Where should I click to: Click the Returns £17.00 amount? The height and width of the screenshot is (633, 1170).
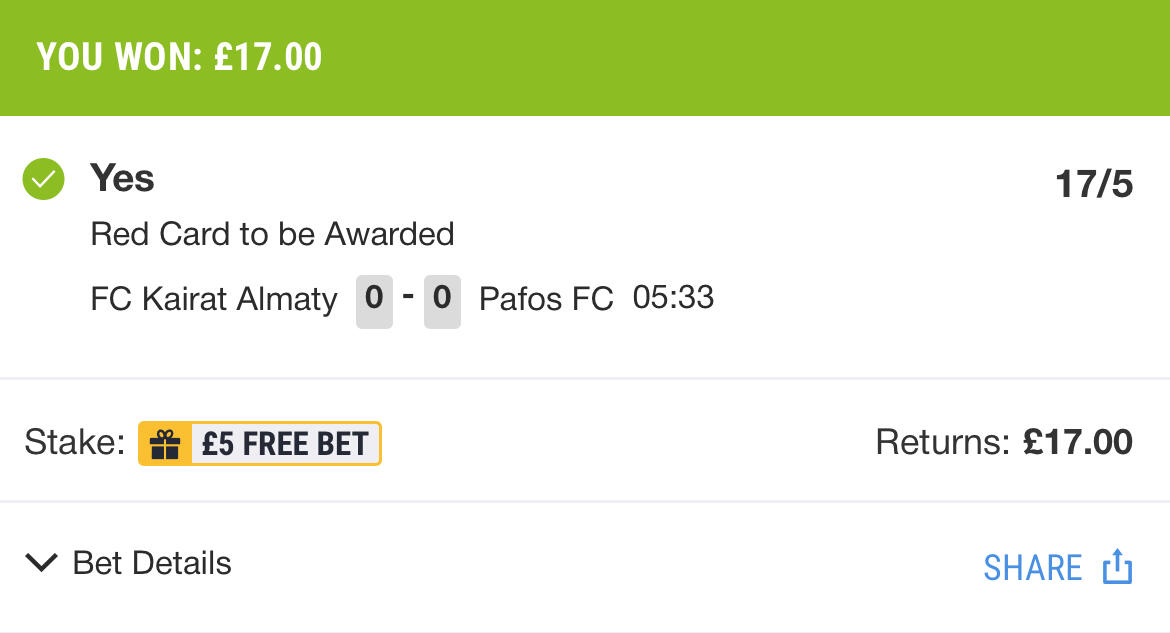click(1077, 442)
